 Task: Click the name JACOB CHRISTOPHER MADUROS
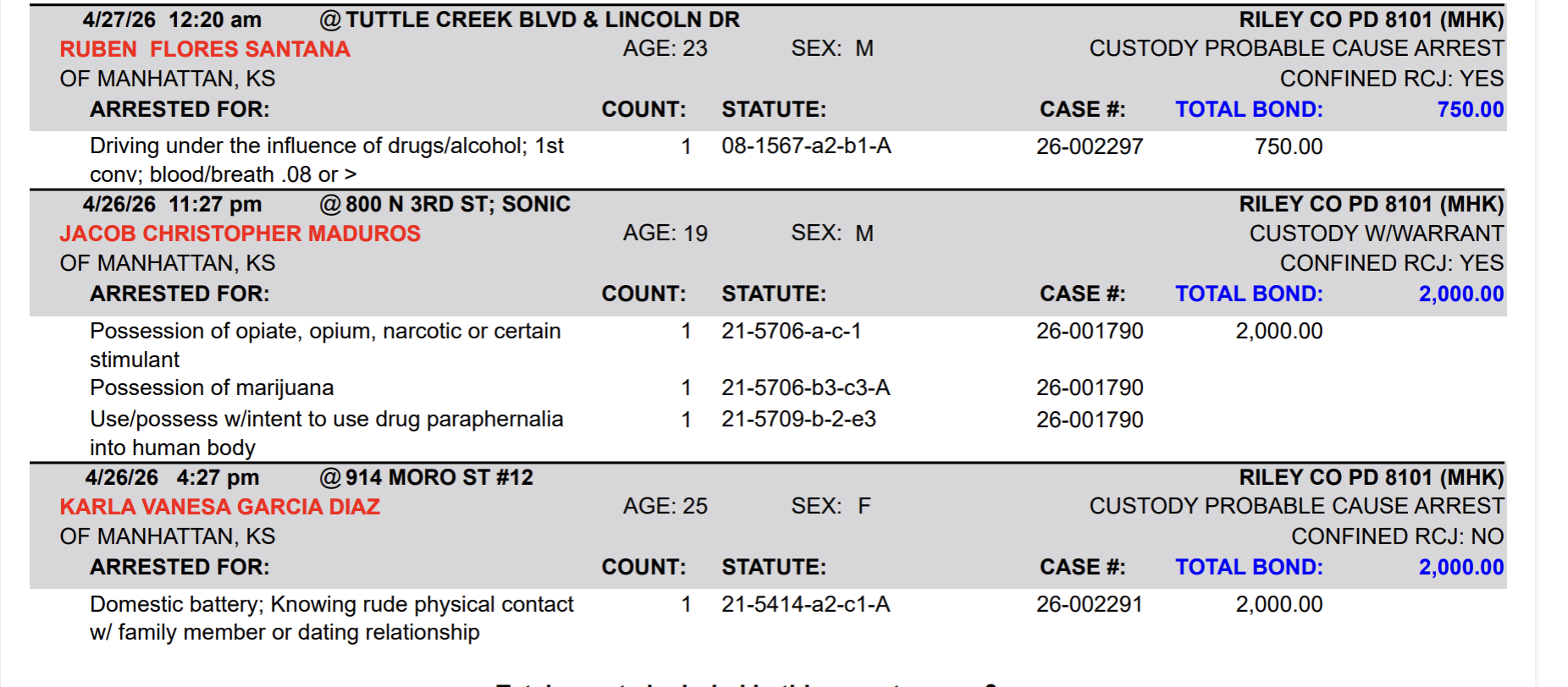pos(240,234)
